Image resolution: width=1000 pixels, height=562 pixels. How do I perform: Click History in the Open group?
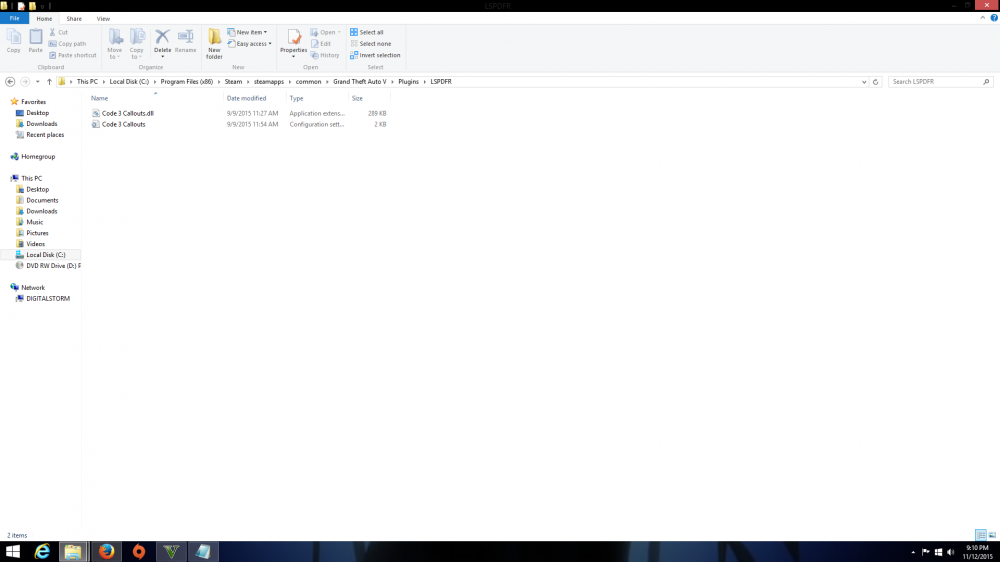[325, 55]
